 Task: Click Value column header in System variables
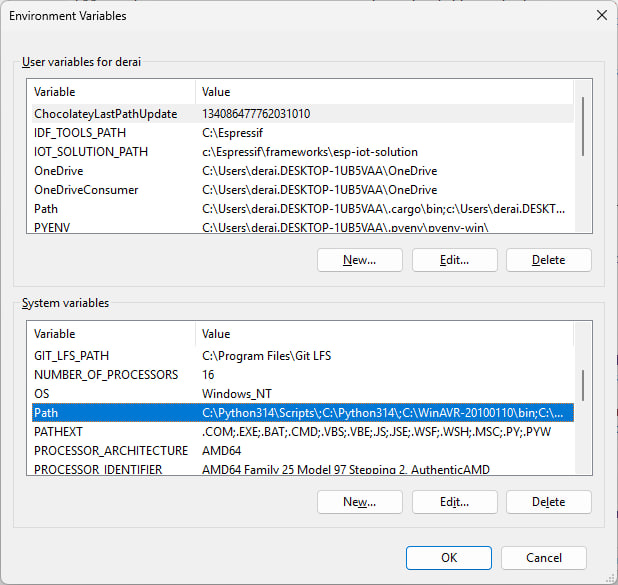pyautogui.click(x=380, y=334)
